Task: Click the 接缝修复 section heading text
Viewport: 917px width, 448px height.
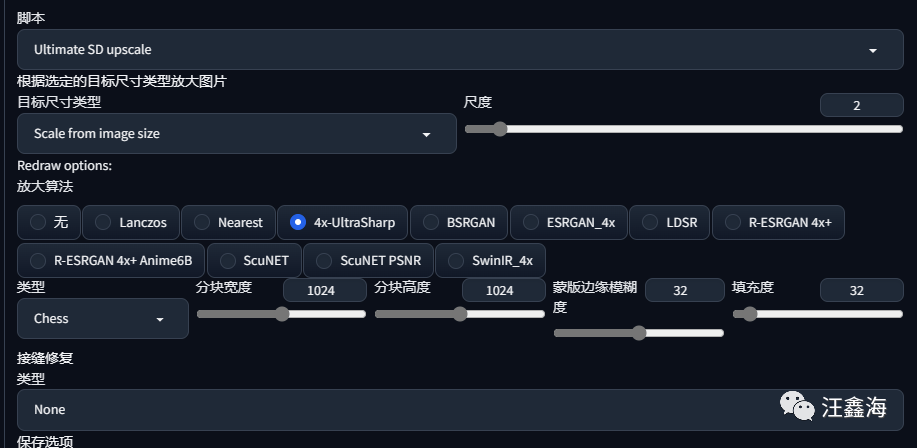Action: tap(45, 358)
